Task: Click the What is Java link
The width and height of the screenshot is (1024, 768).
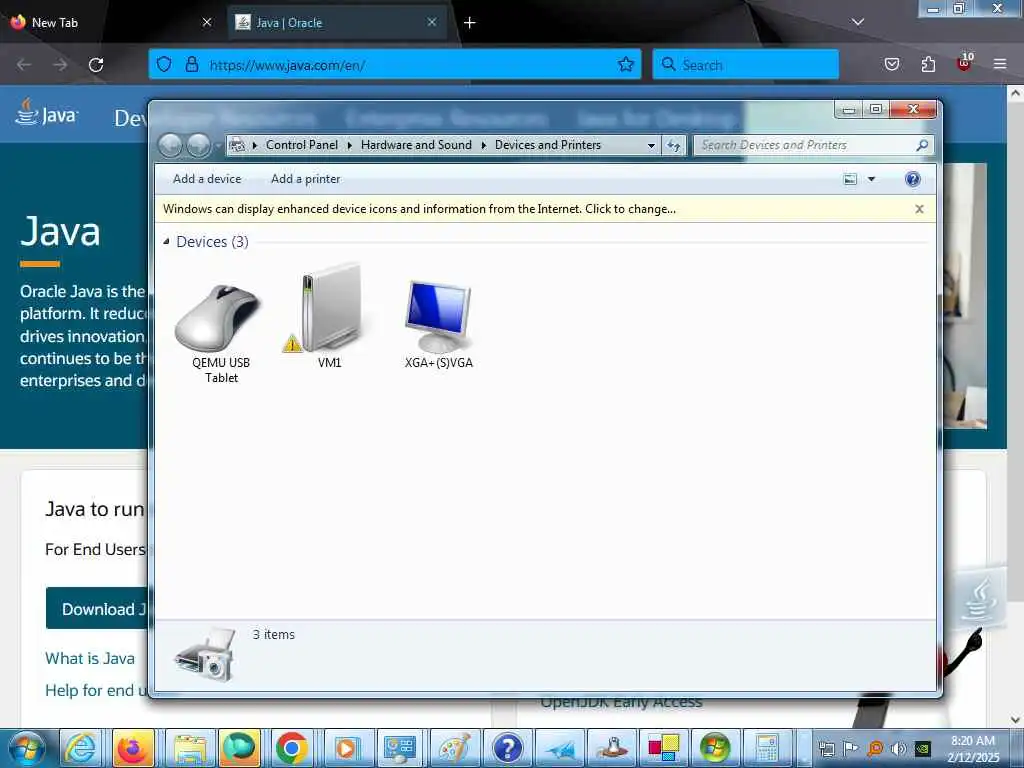Action: point(90,658)
